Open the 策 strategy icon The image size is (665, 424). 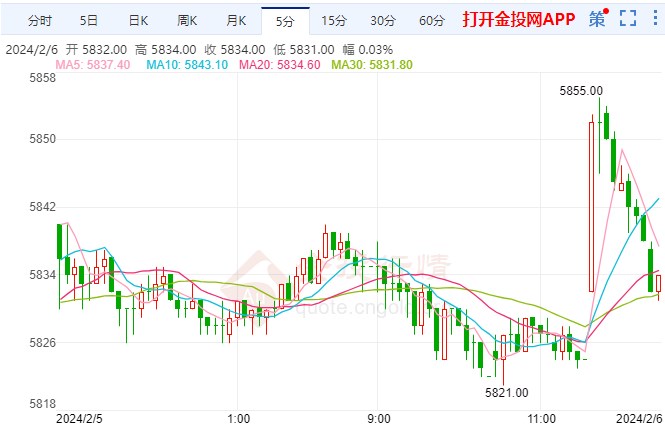597,19
